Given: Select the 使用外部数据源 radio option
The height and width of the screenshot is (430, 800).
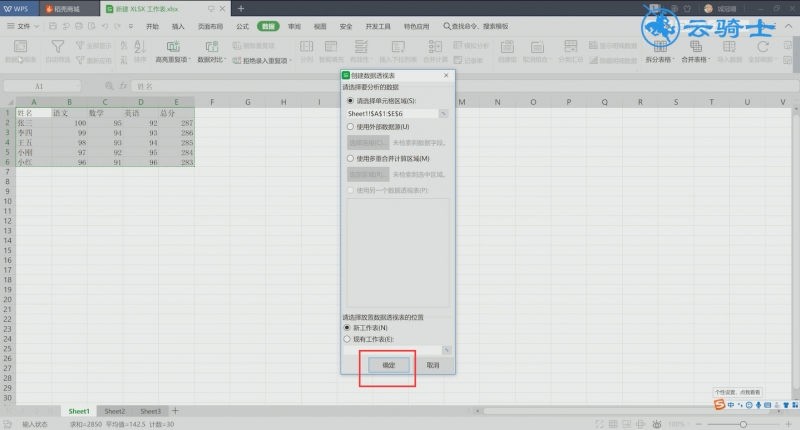Looking at the screenshot, I should coord(351,127).
